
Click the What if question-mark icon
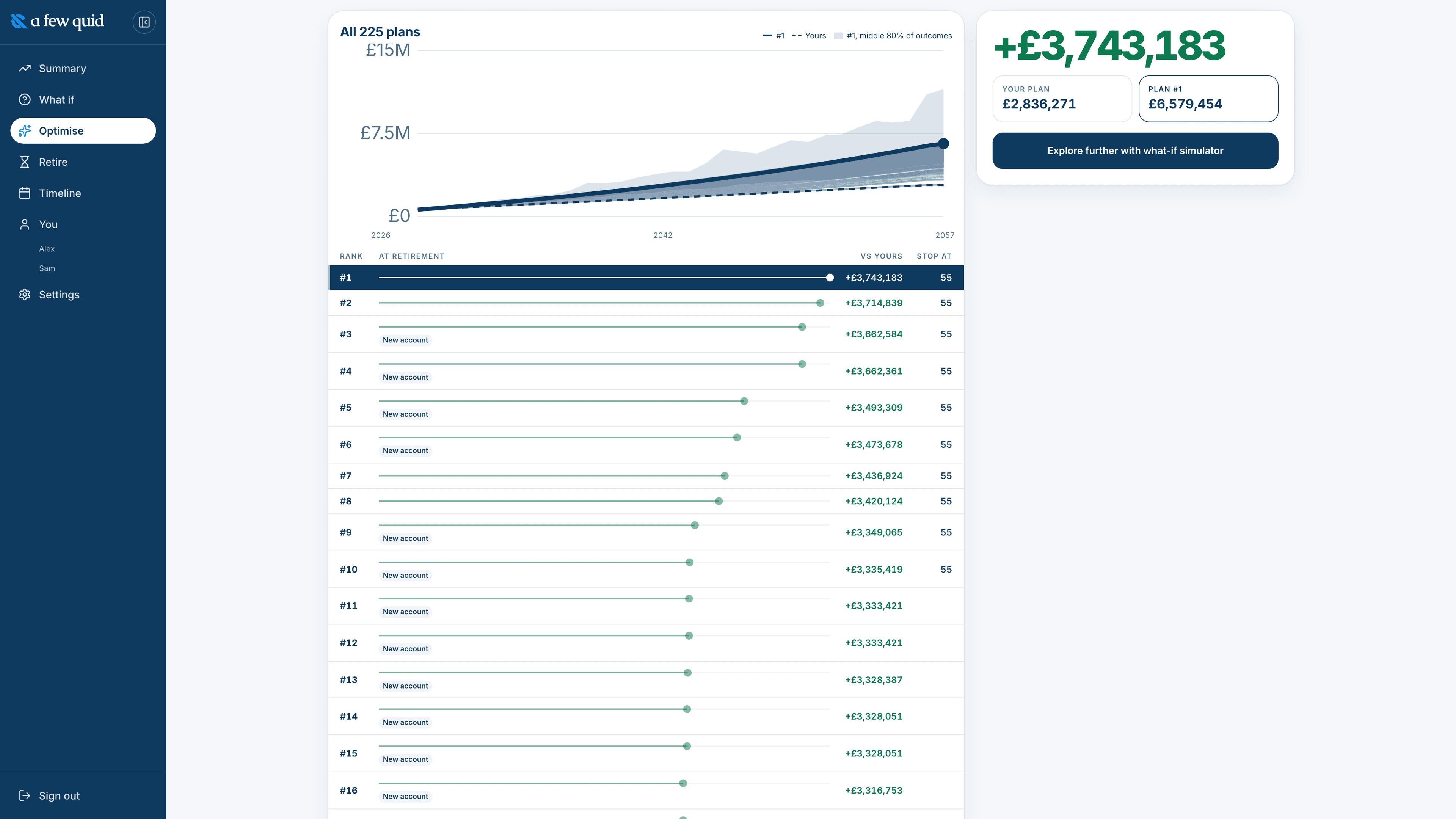click(x=24, y=99)
